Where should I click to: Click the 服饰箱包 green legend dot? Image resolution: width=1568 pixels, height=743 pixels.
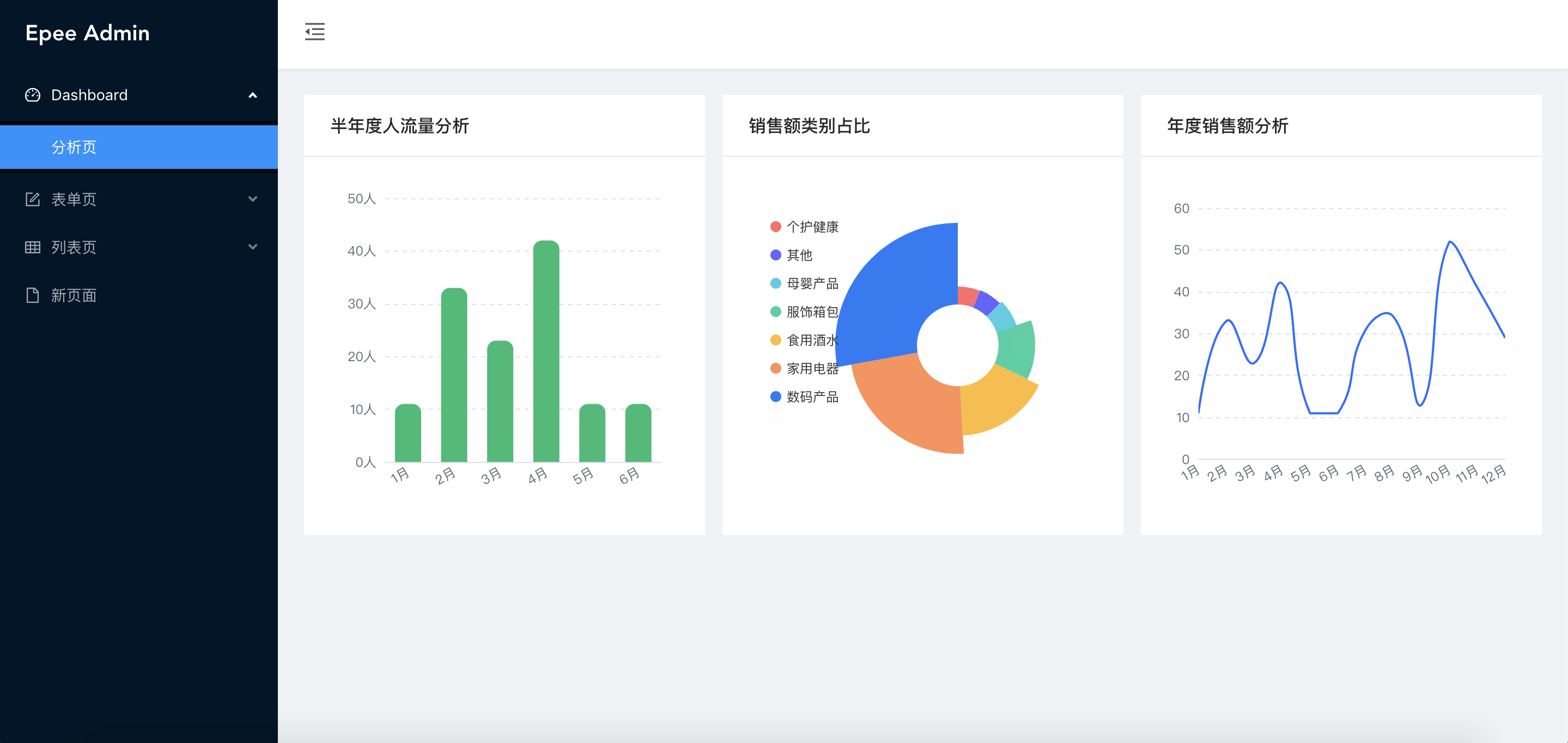[x=775, y=312]
